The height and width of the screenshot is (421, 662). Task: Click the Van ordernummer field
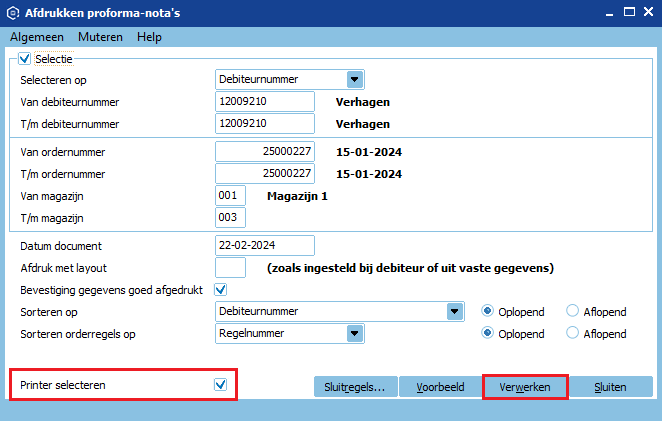coord(265,151)
